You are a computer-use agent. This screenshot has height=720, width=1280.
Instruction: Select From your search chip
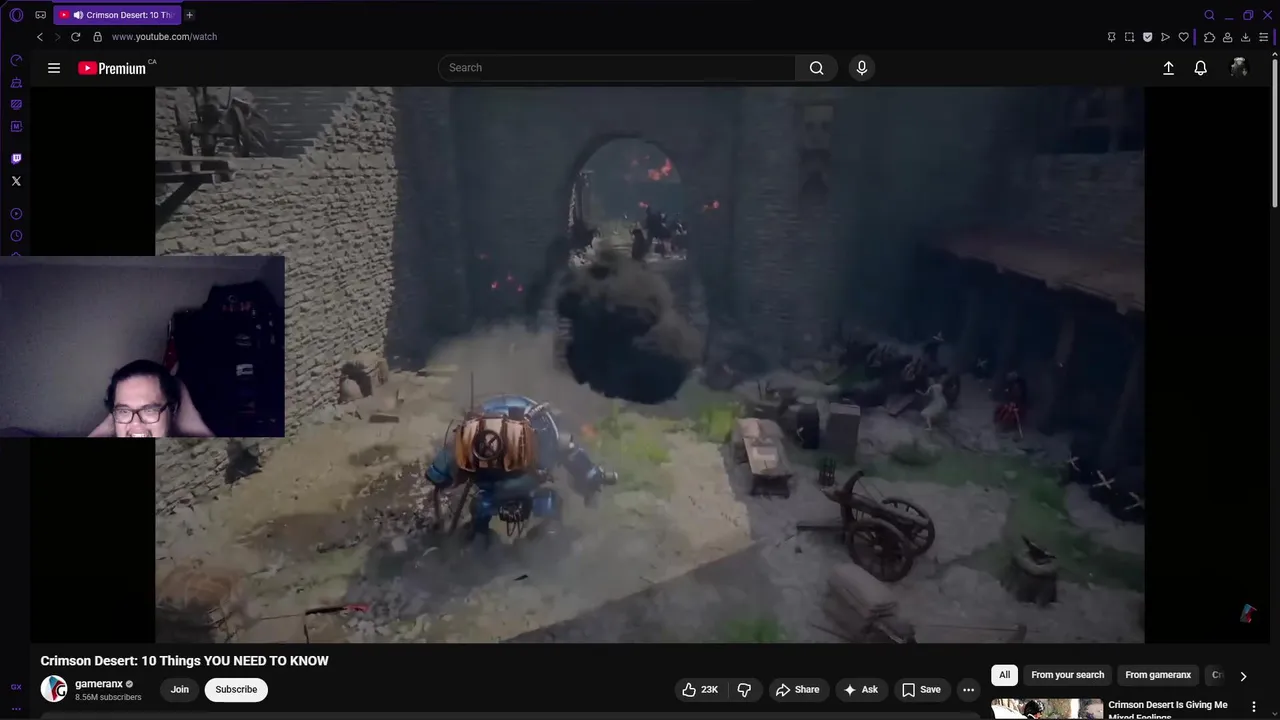point(1068,675)
